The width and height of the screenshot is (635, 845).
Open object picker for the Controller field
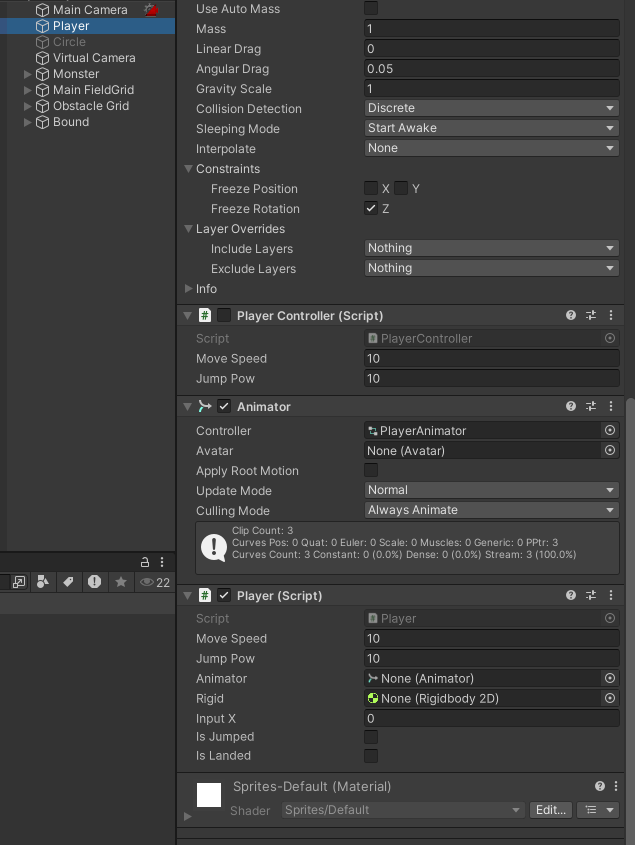click(x=610, y=430)
